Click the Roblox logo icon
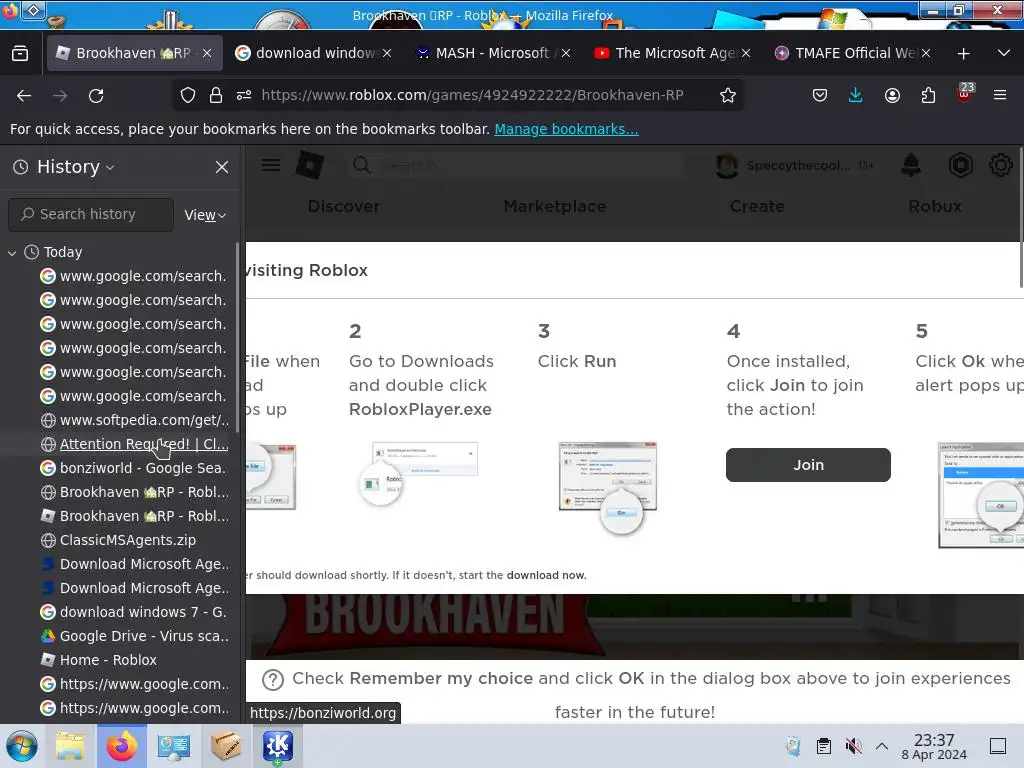1024x768 pixels. [310, 165]
